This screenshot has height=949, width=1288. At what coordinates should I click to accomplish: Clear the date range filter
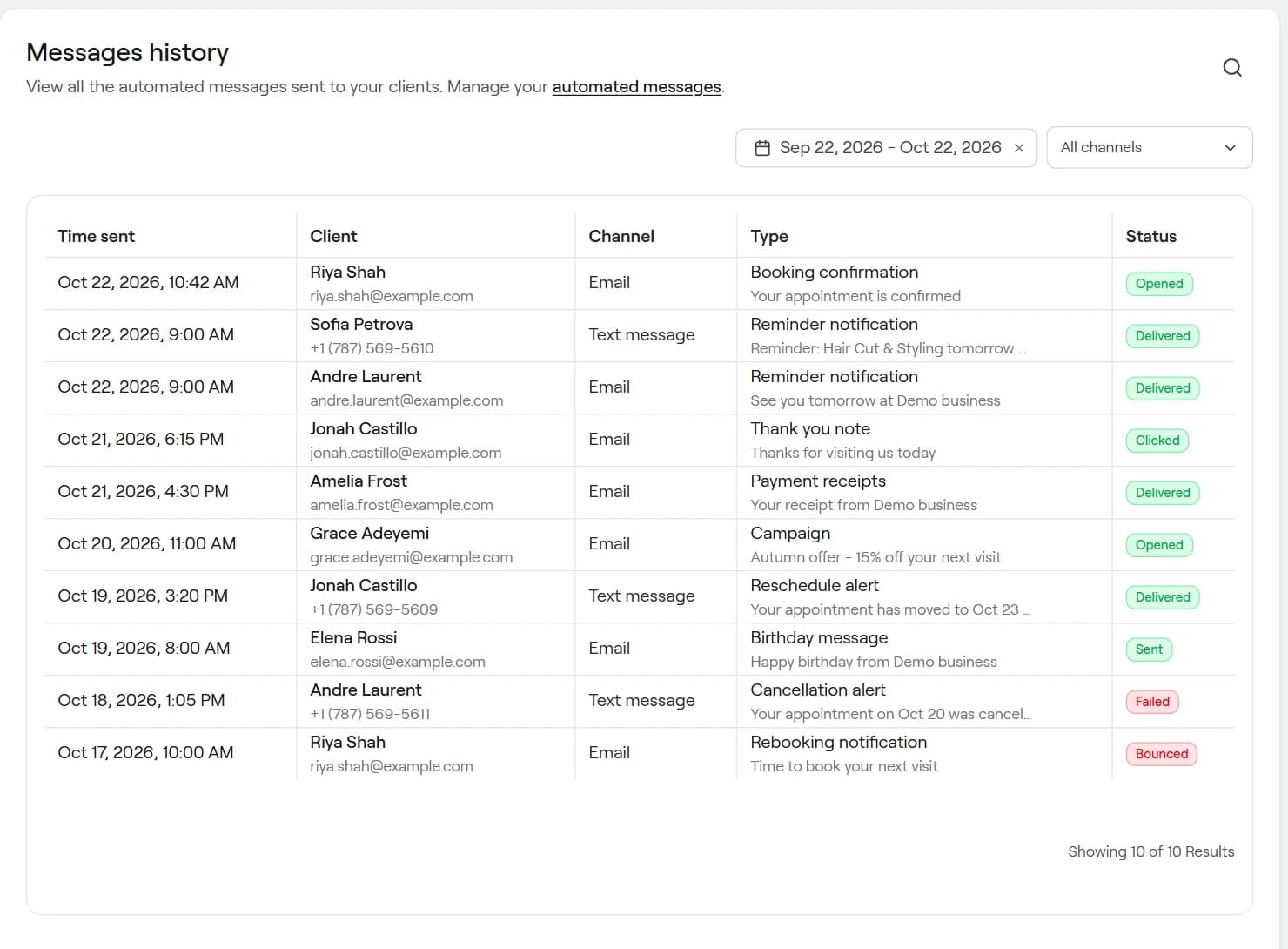click(1019, 148)
